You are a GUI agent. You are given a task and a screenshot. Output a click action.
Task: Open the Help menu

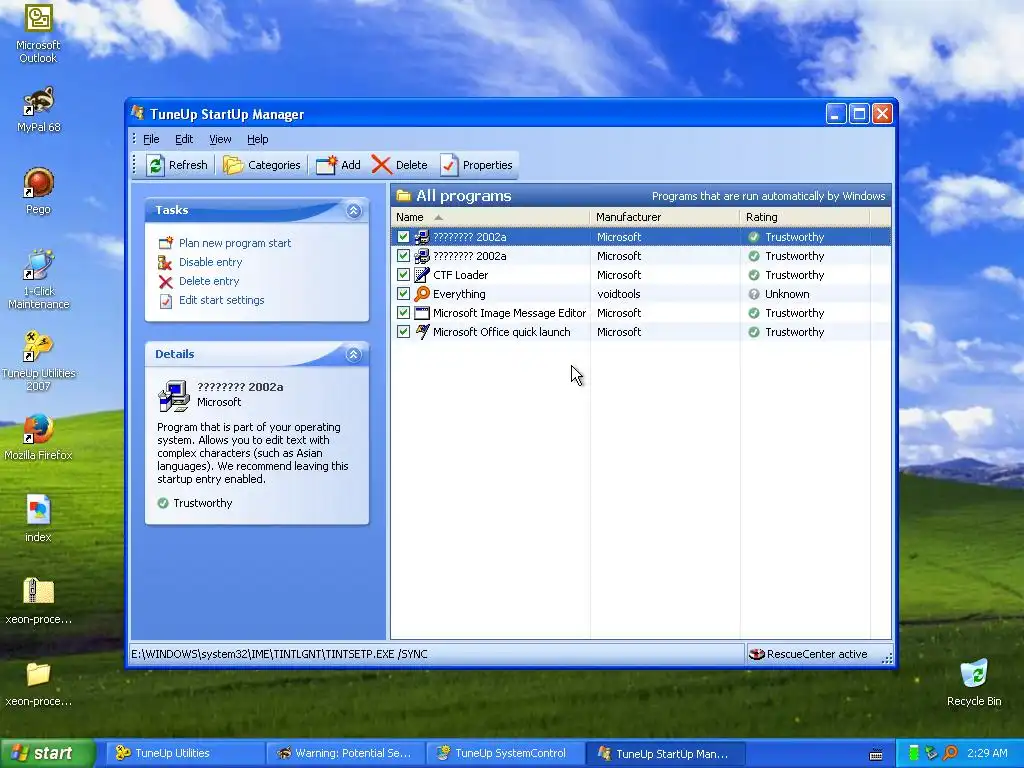[x=257, y=139]
